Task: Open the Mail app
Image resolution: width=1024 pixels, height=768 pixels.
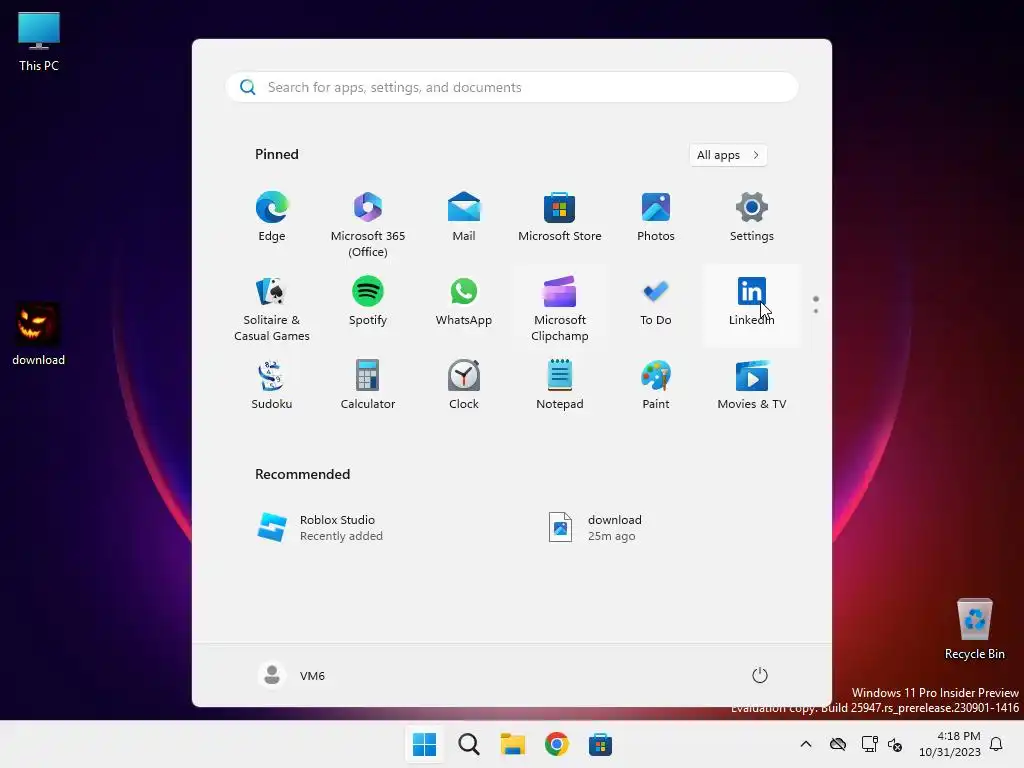Action: coord(464,217)
